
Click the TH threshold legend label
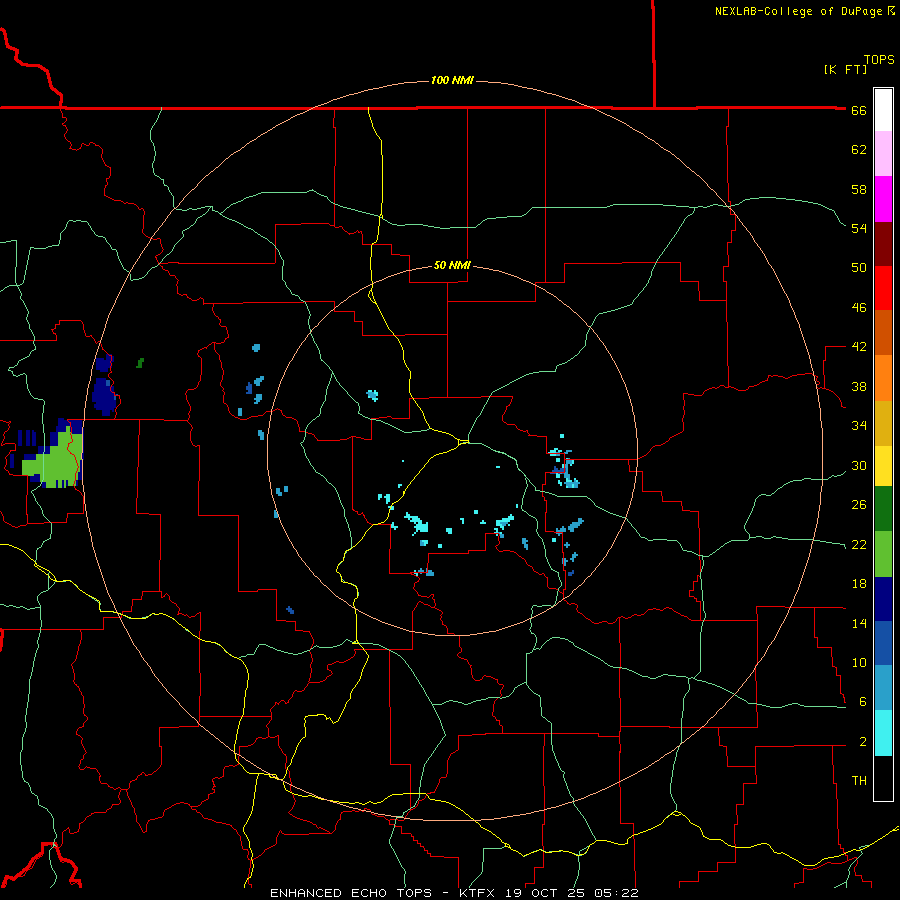click(859, 781)
